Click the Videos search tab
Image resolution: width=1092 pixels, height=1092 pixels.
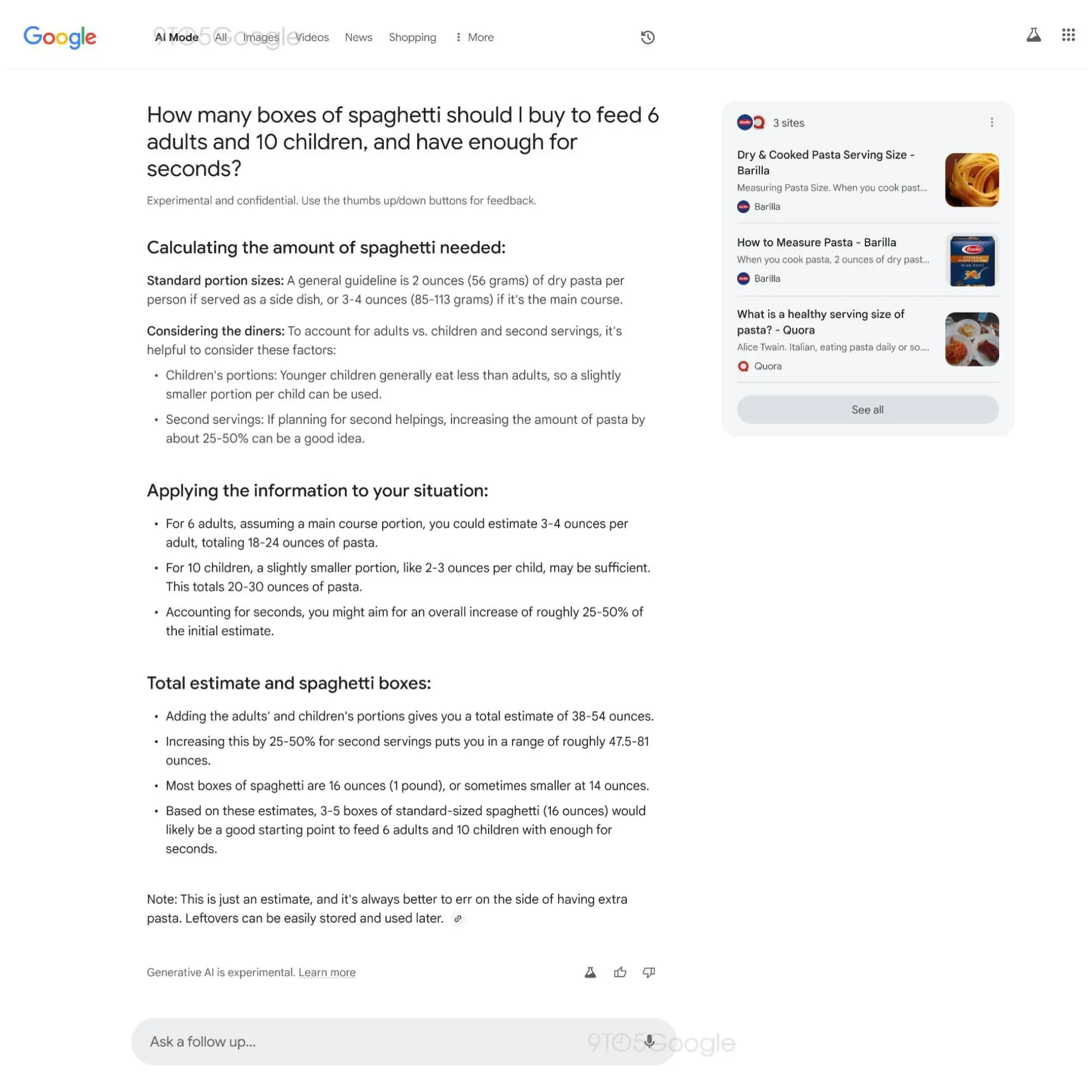(x=312, y=37)
